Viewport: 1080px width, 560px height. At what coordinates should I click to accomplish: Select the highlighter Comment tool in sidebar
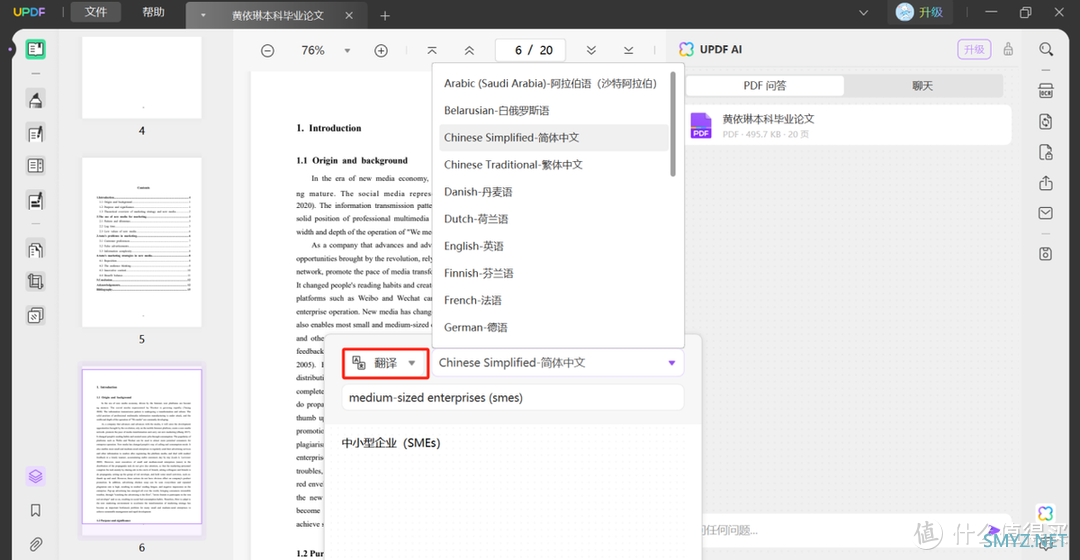point(36,99)
